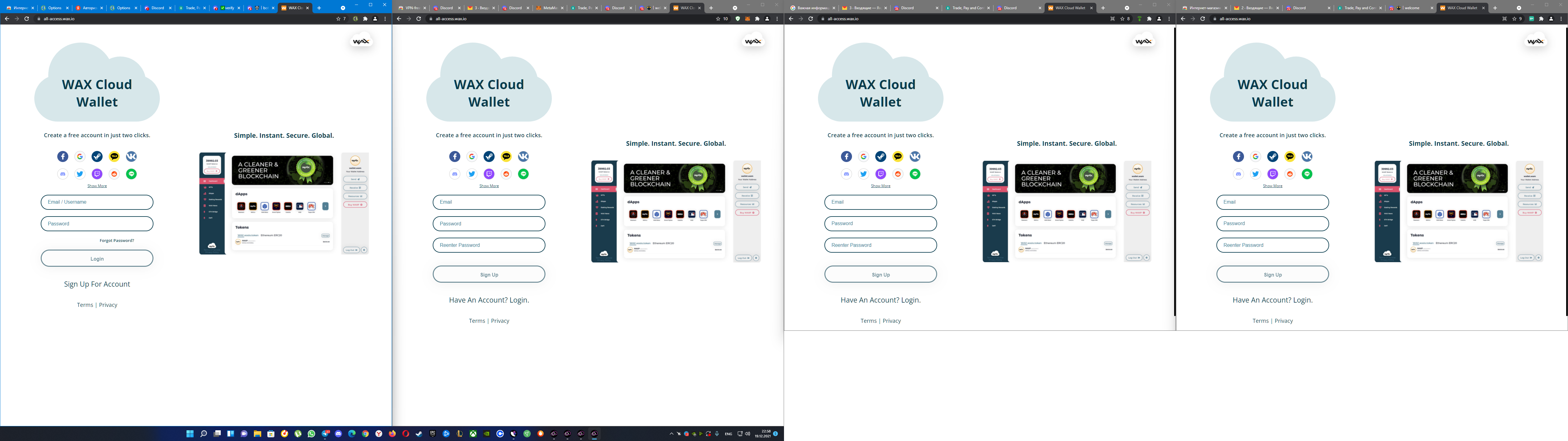The image size is (1568, 441).
Task: Open Extensions puzzle icon in third window
Action: 1149,19
